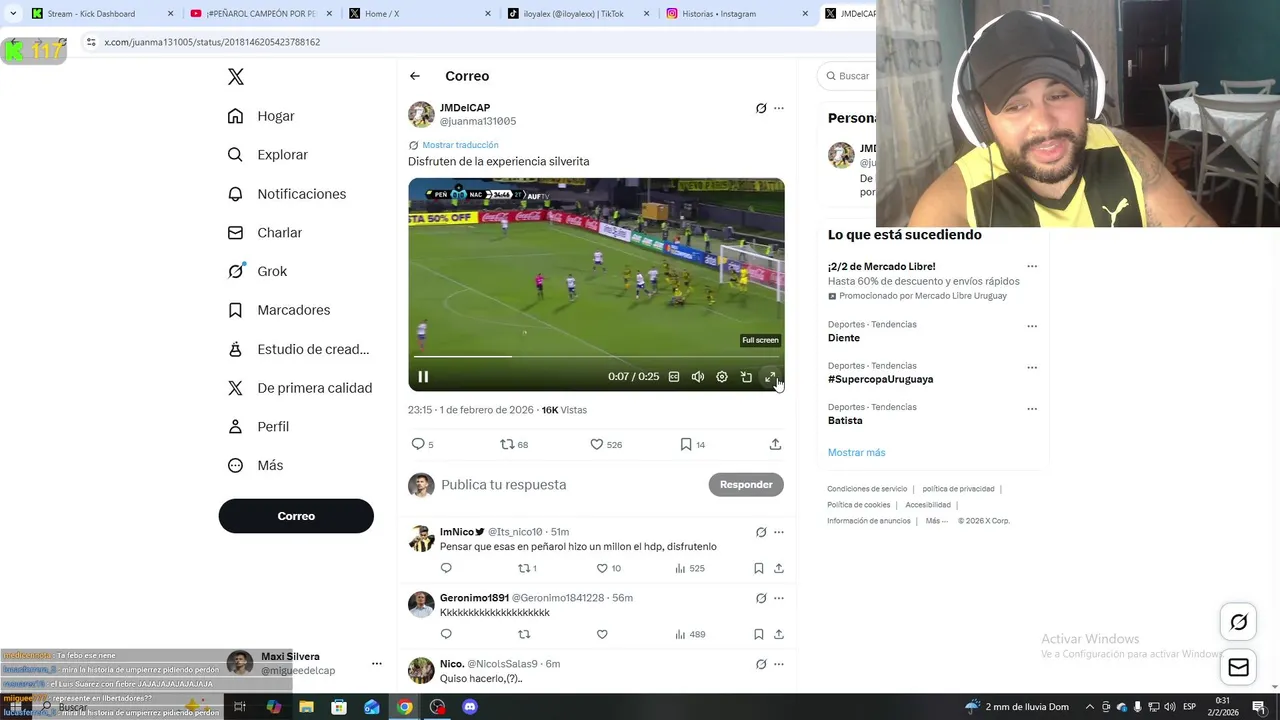Bookmark ImNico's comment
Screen dimensions: 1280x720
click(759, 568)
